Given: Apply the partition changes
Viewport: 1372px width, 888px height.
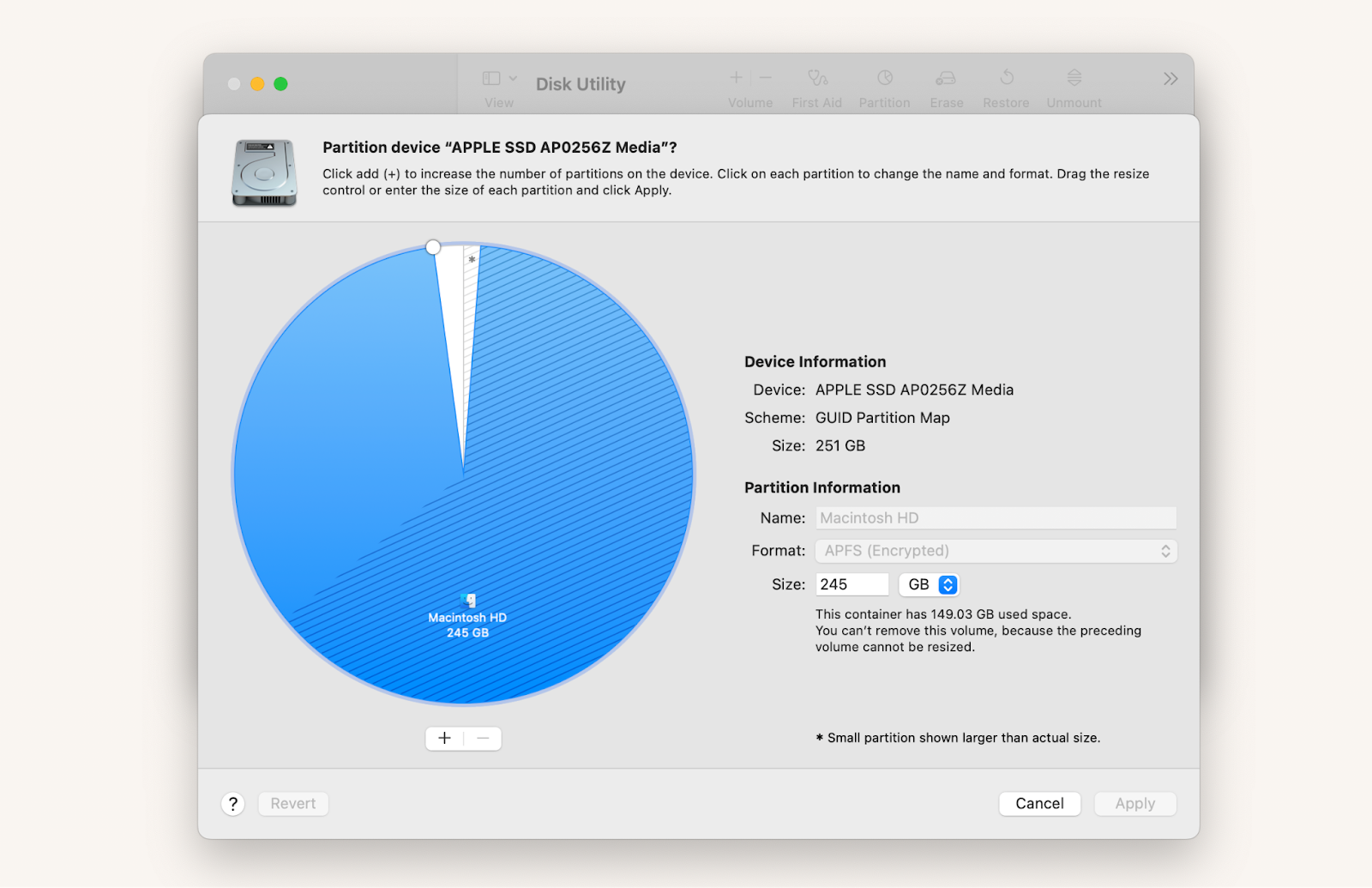Looking at the screenshot, I should (1134, 803).
